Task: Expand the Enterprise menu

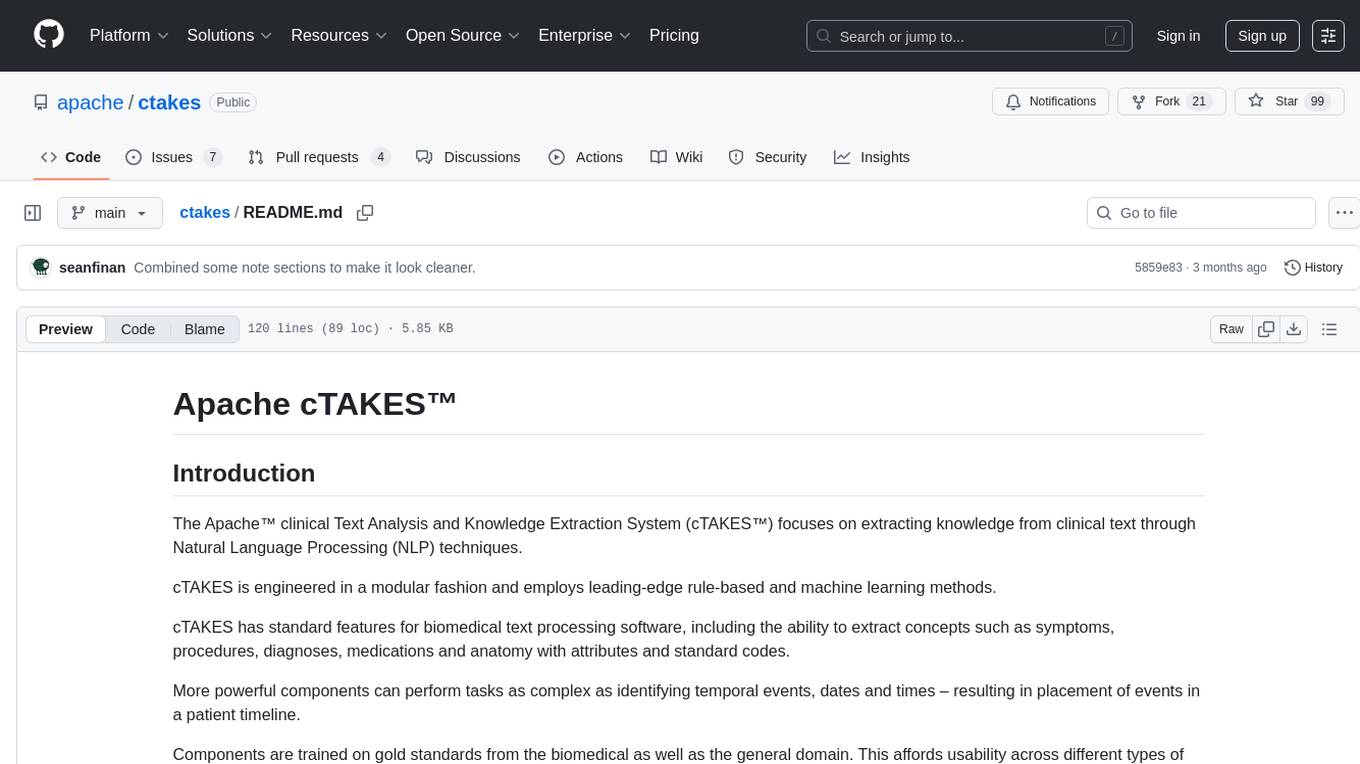Action: pos(584,35)
